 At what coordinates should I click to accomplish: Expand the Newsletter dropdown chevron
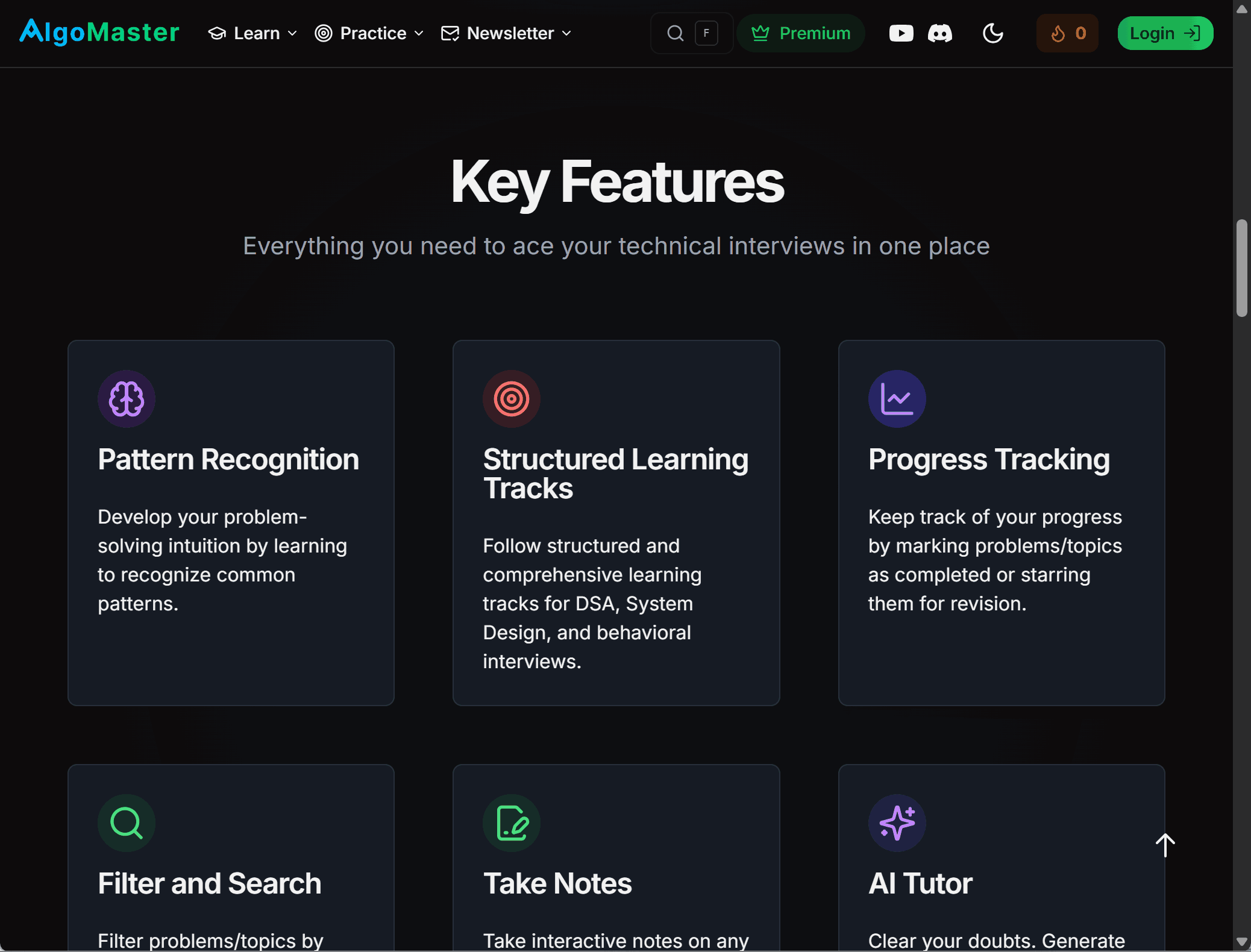pos(566,33)
